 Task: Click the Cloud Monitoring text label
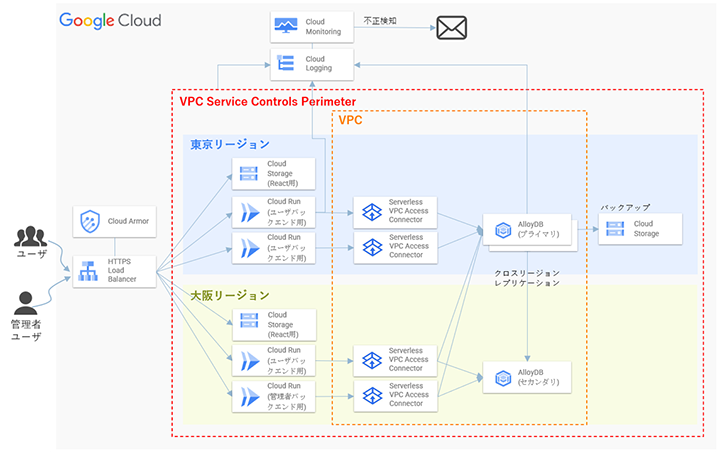pyautogui.click(x=323, y=27)
